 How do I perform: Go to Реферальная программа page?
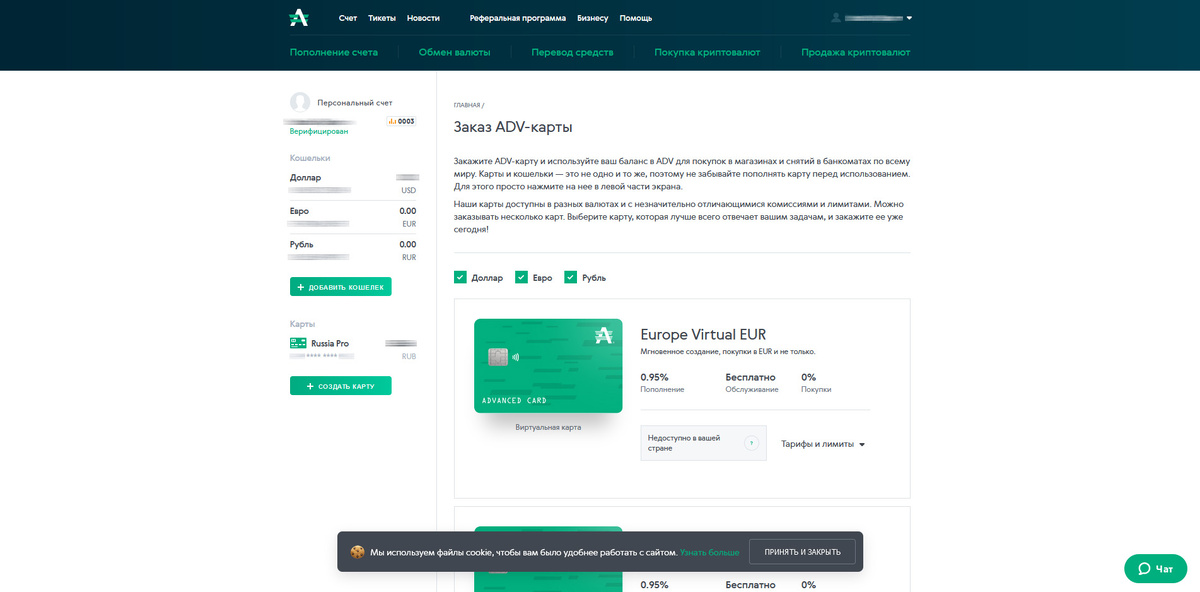(518, 18)
